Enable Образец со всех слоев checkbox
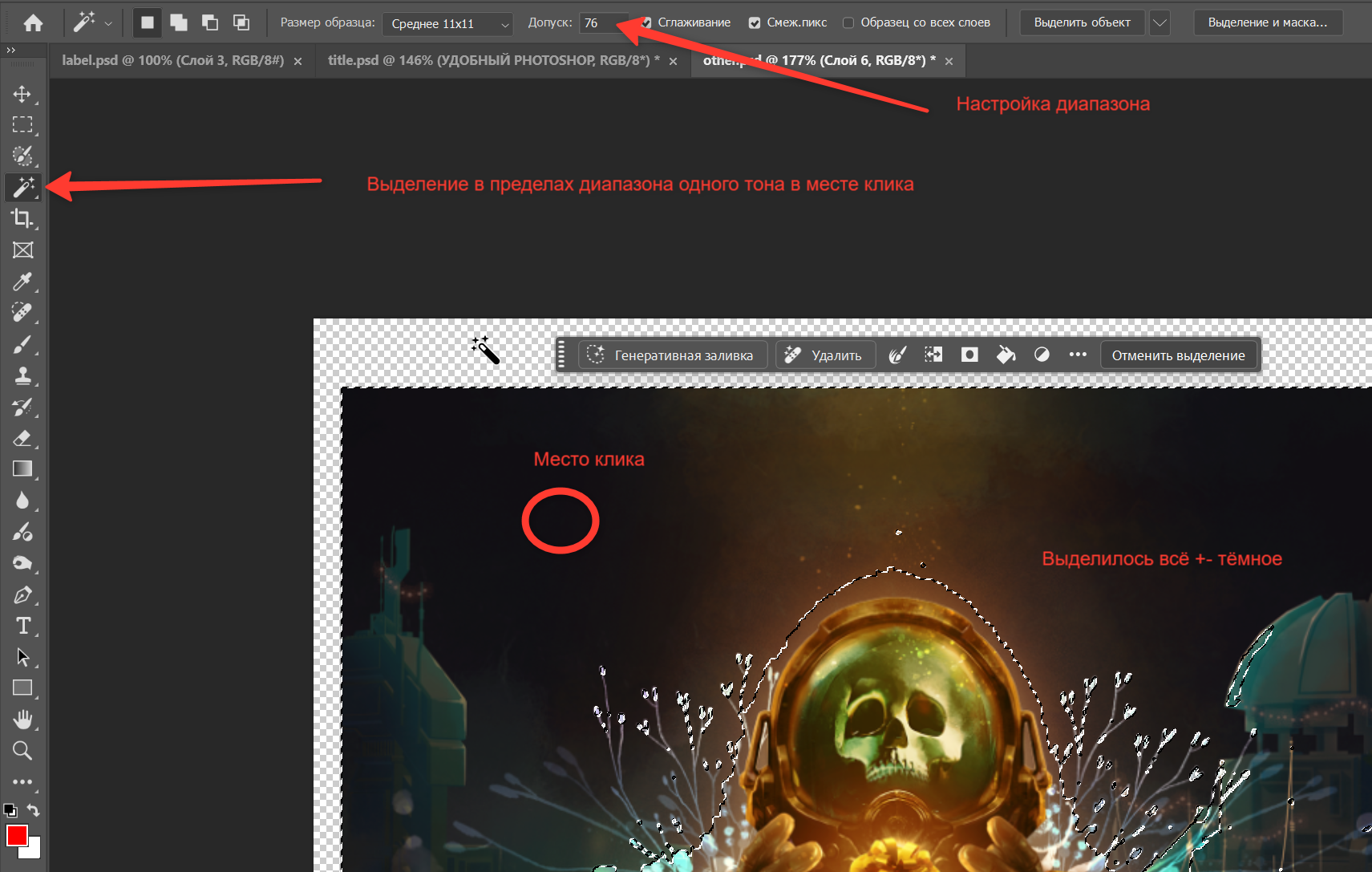The height and width of the screenshot is (872, 1372). click(x=848, y=22)
